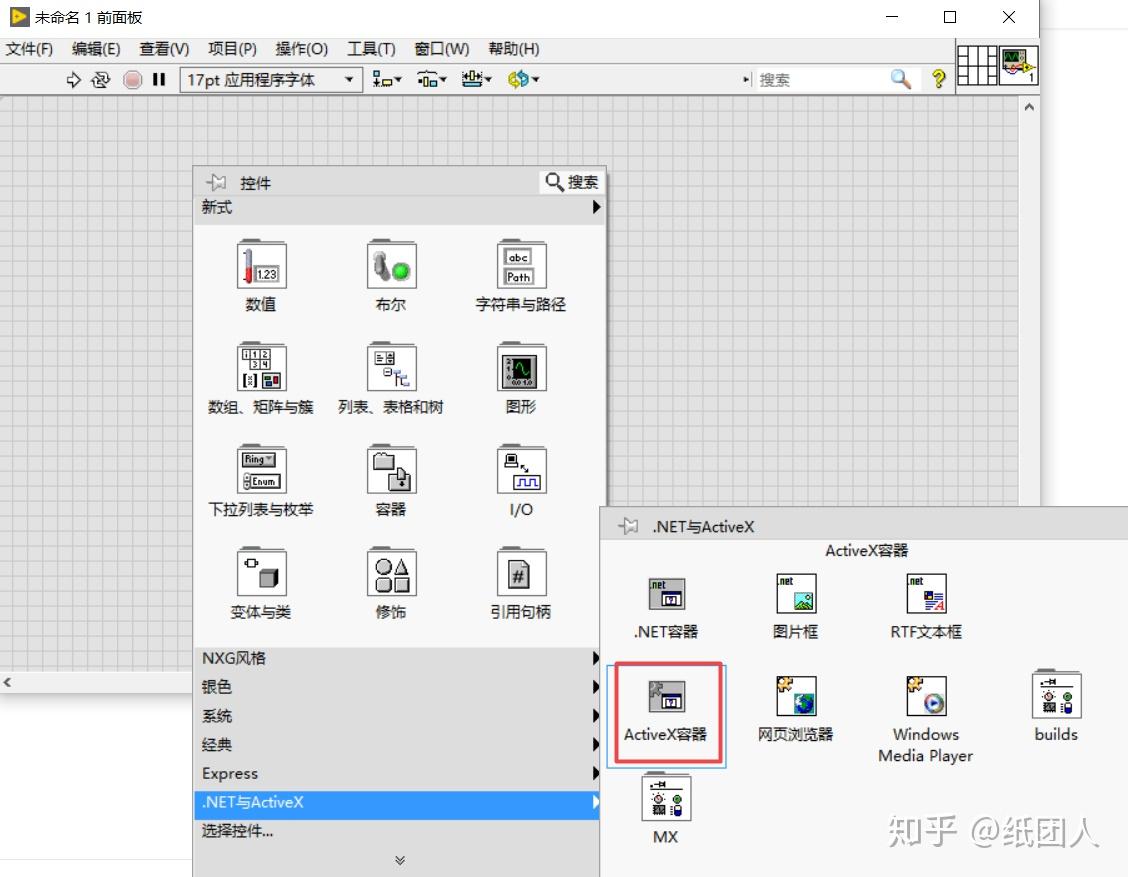Viewport: 1128px width, 877px height.
Task: Click the 搜索 button in controls palette
Action: [571, 182]
